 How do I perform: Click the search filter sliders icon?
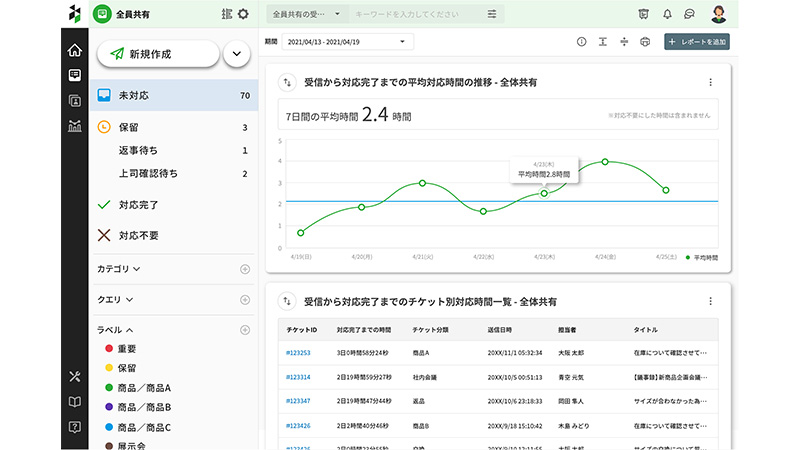492,14
